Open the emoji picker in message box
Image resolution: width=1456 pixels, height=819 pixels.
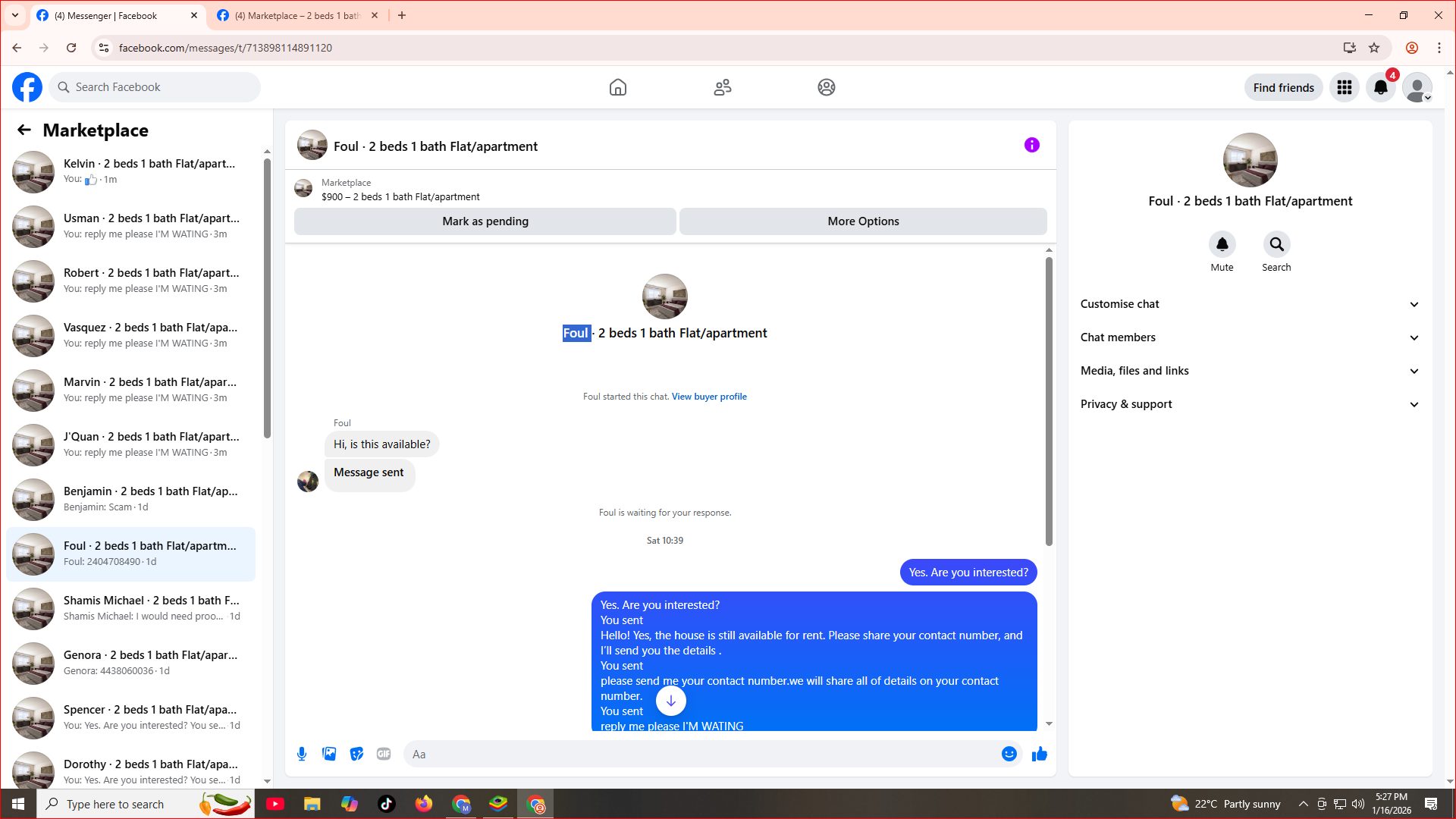coord(1009,754)
